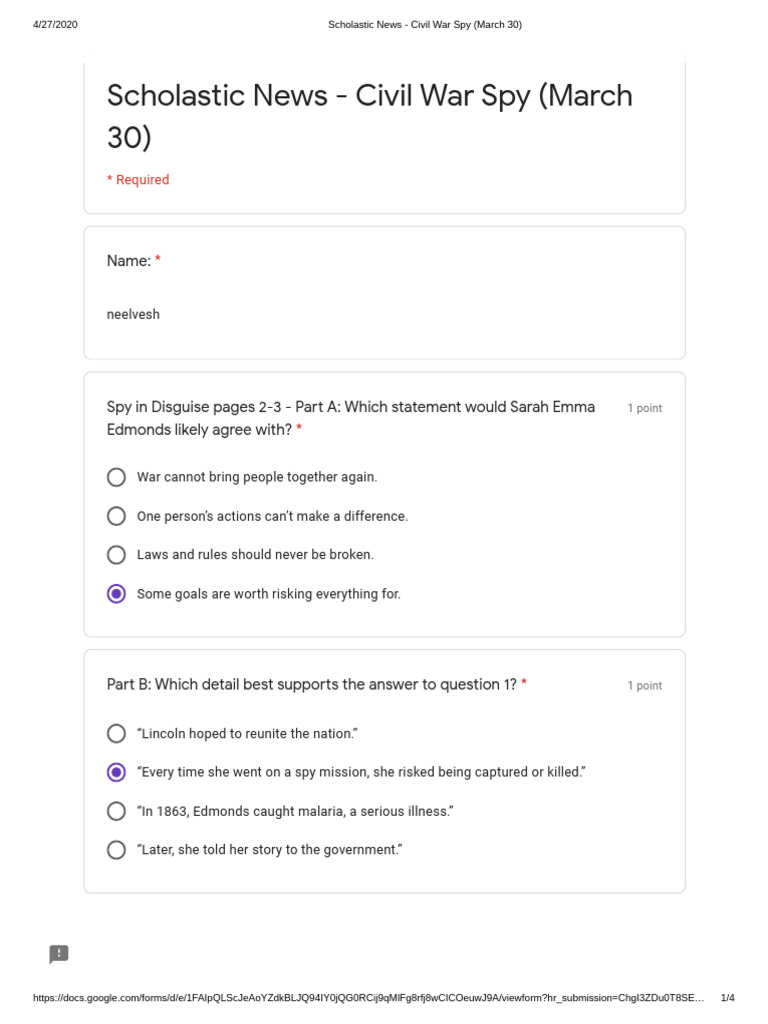Image resolution: width=768 pixels, height=1024 pixels.
Task: Click the "Name:" field label
Action: (129, 261)
